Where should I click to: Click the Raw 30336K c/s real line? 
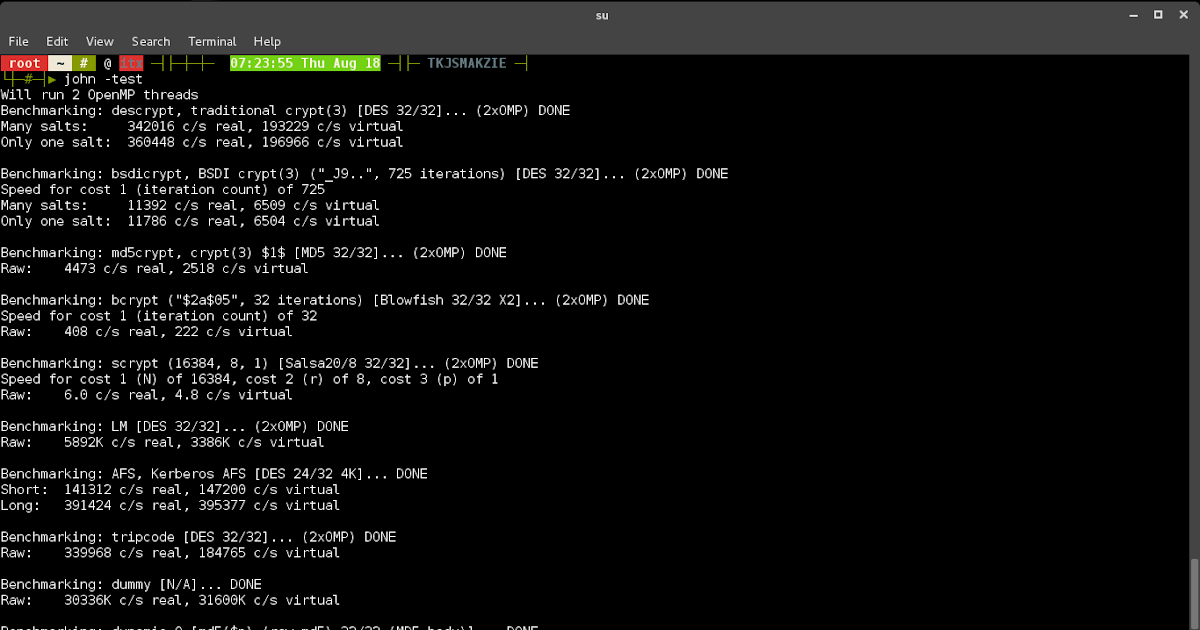[170, 600]
